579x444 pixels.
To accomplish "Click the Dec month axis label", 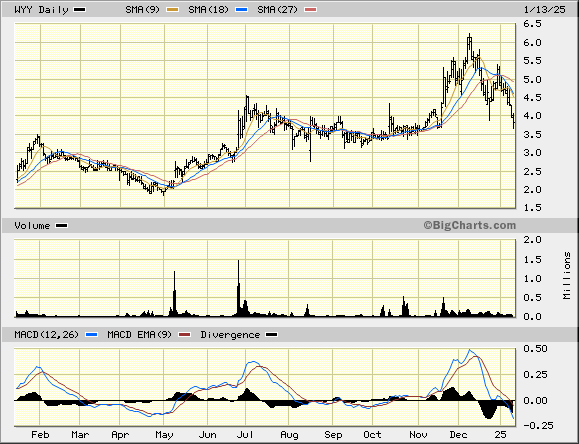I will tap(458, 435).
